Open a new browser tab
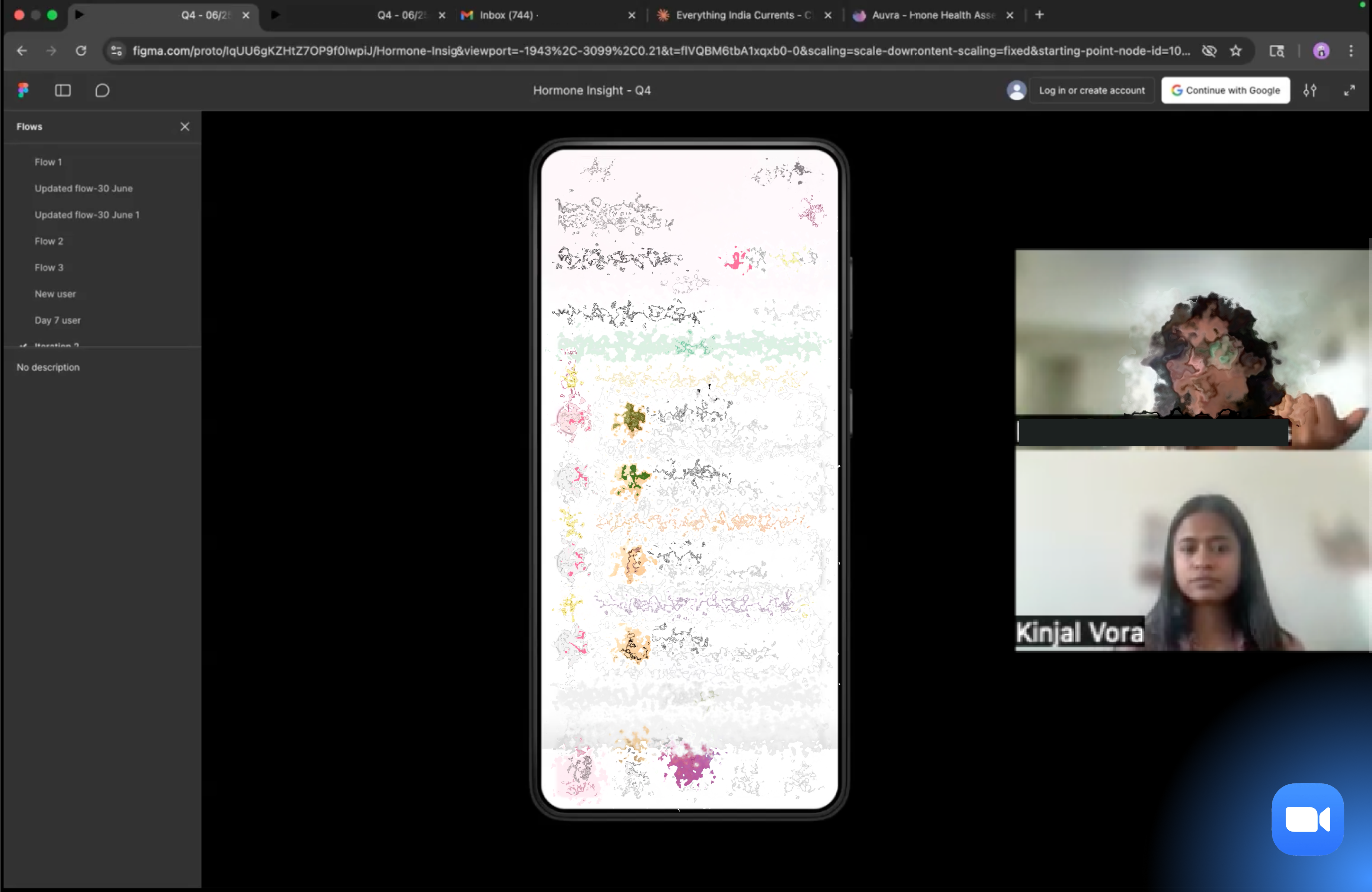1372x892 pixels. click(1039, 15)
